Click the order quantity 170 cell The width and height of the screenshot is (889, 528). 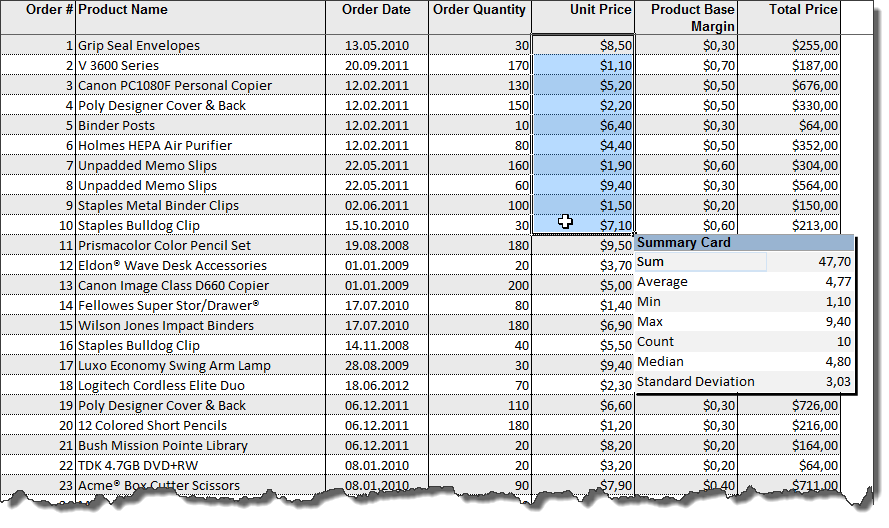click(x=480, y=65)
